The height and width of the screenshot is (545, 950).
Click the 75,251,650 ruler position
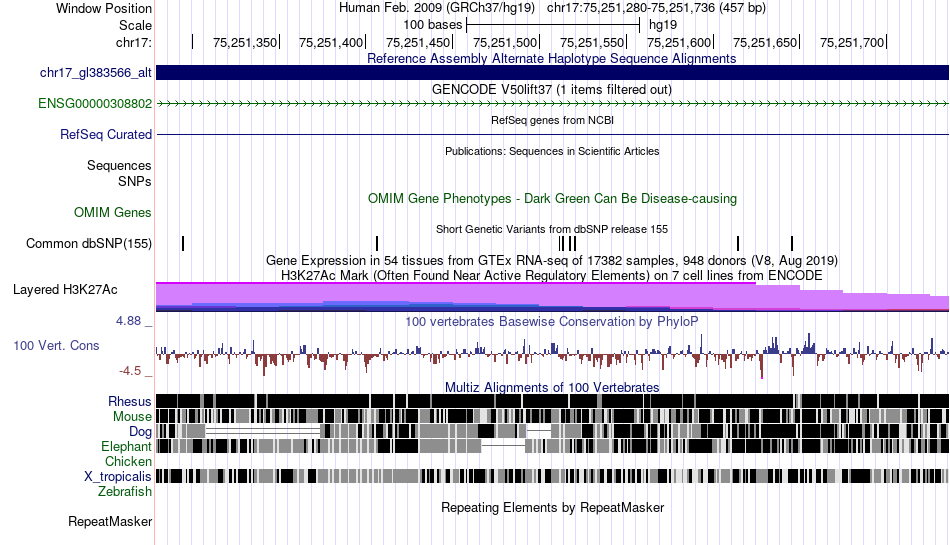pos(765,42)
